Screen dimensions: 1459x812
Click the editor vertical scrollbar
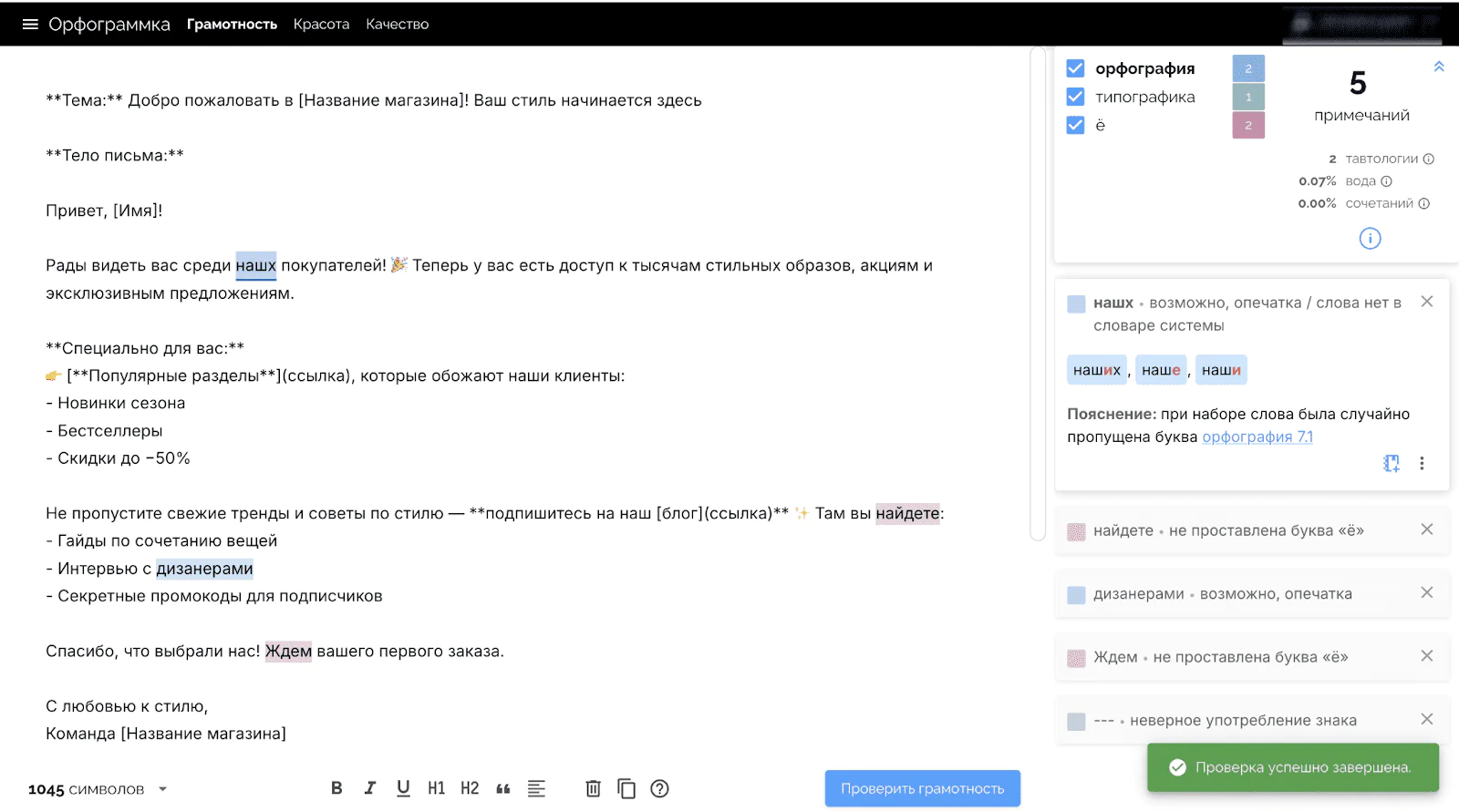(x=1038, y=293)
